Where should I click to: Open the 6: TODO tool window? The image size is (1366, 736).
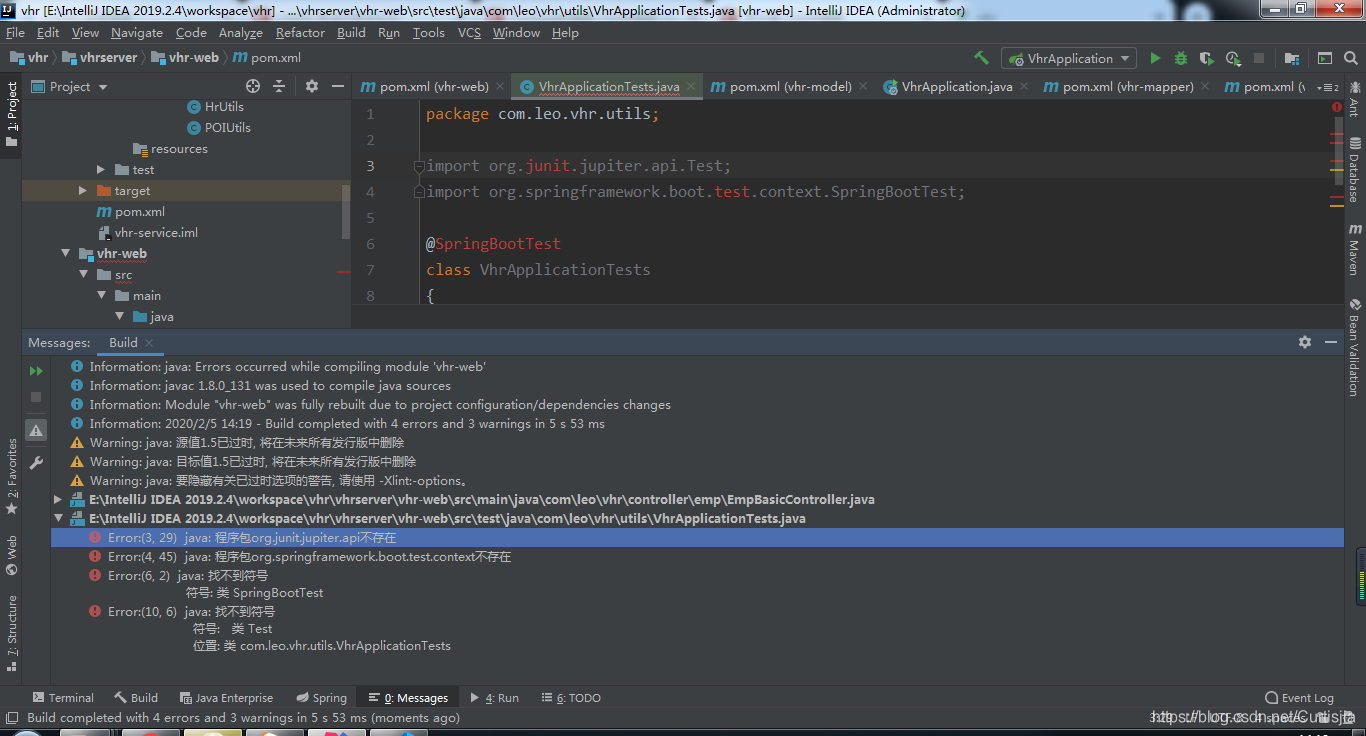click(x=570, y=698)
